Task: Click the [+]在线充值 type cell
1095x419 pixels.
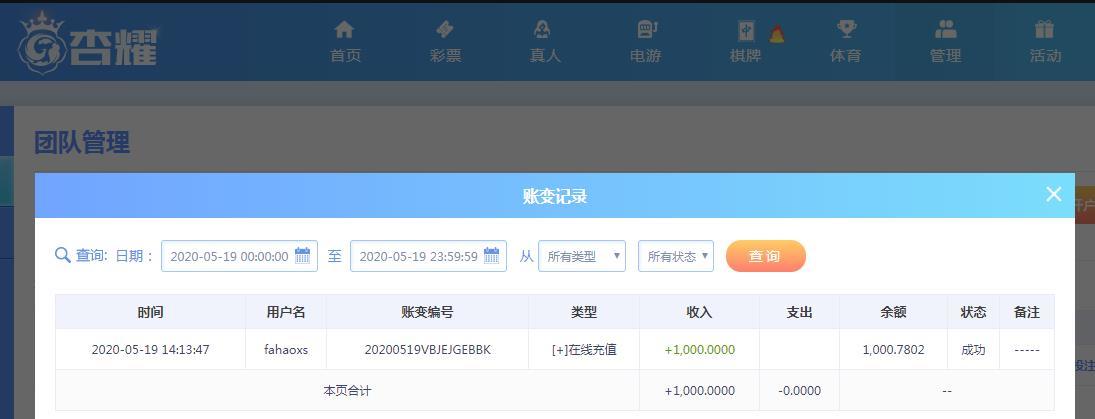Action: click(x=584, y=350)
